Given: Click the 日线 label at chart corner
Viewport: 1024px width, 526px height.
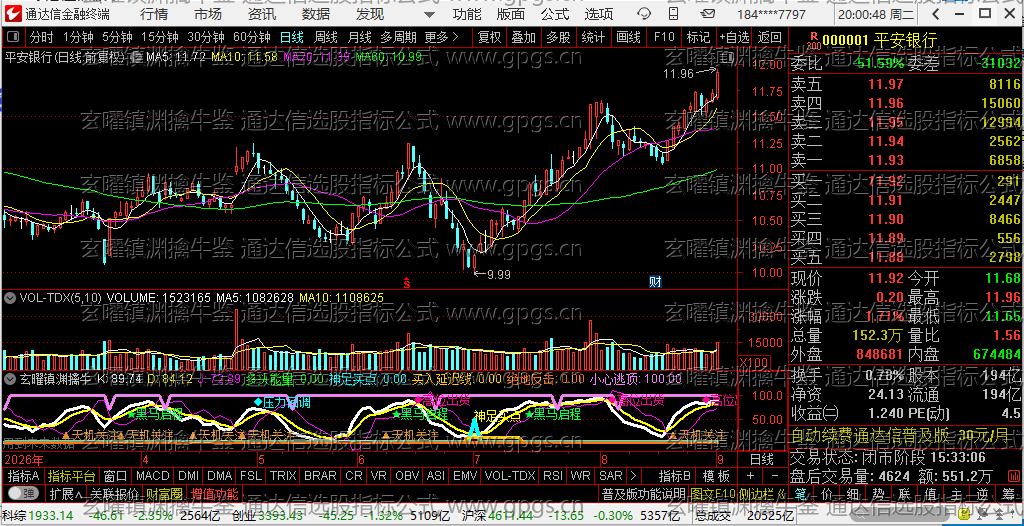Looking at the screenshot, I should (x=761, y=459).
